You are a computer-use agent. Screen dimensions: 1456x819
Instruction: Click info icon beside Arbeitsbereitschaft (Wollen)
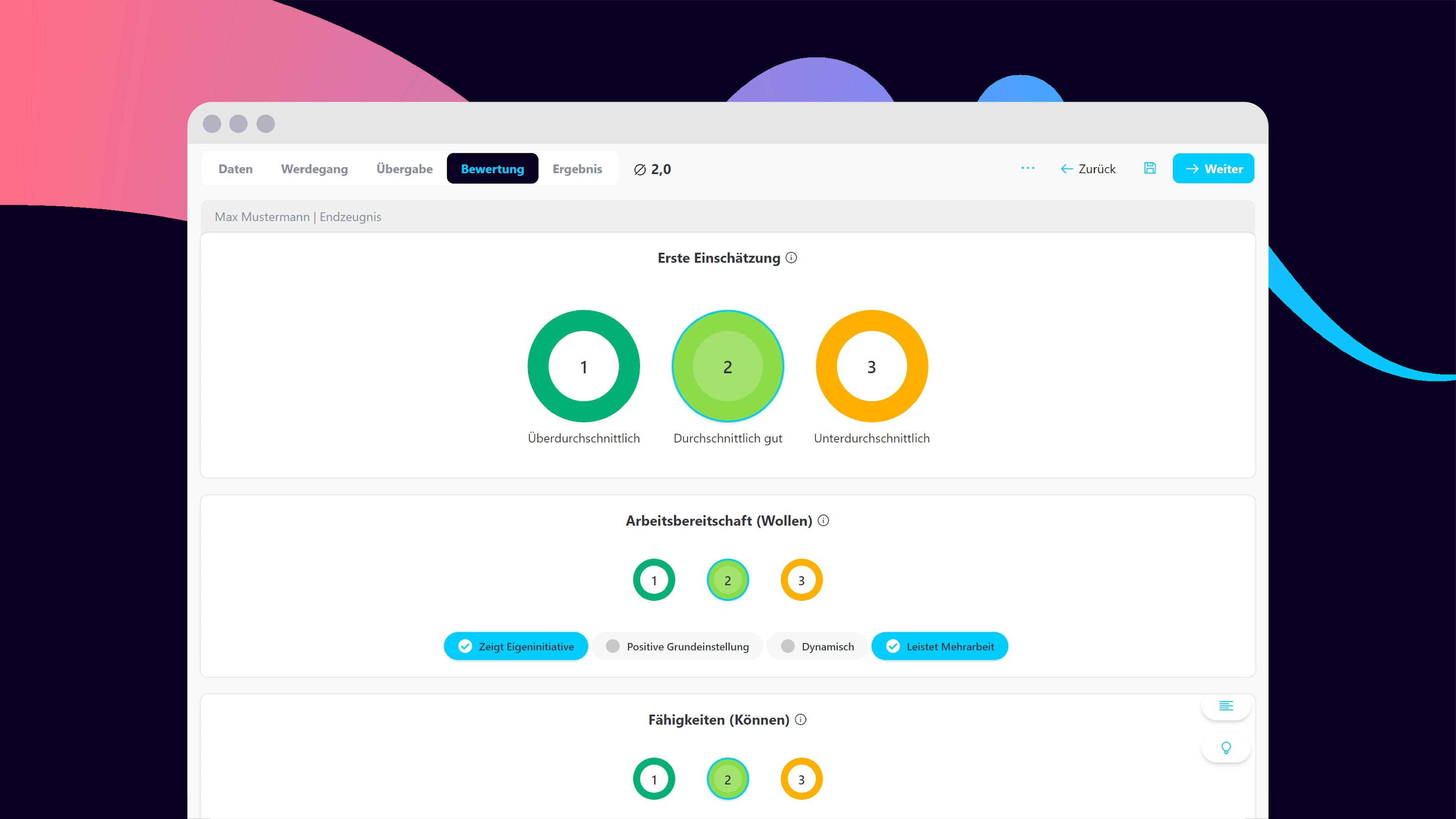[824, 521]
